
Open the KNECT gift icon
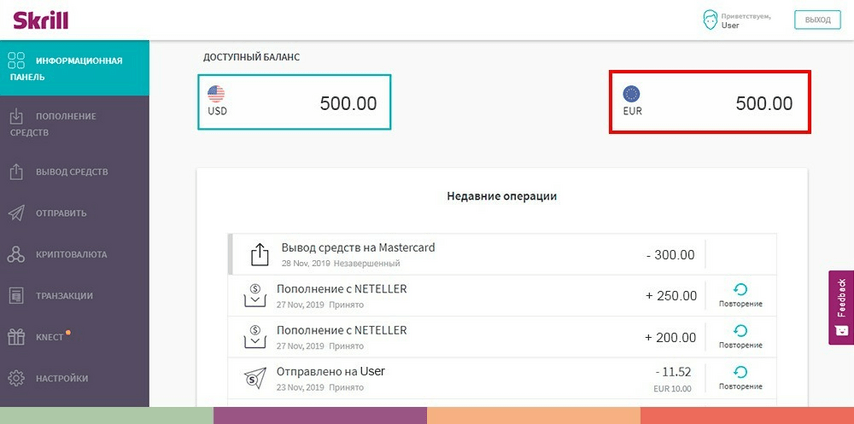point(16,337)
